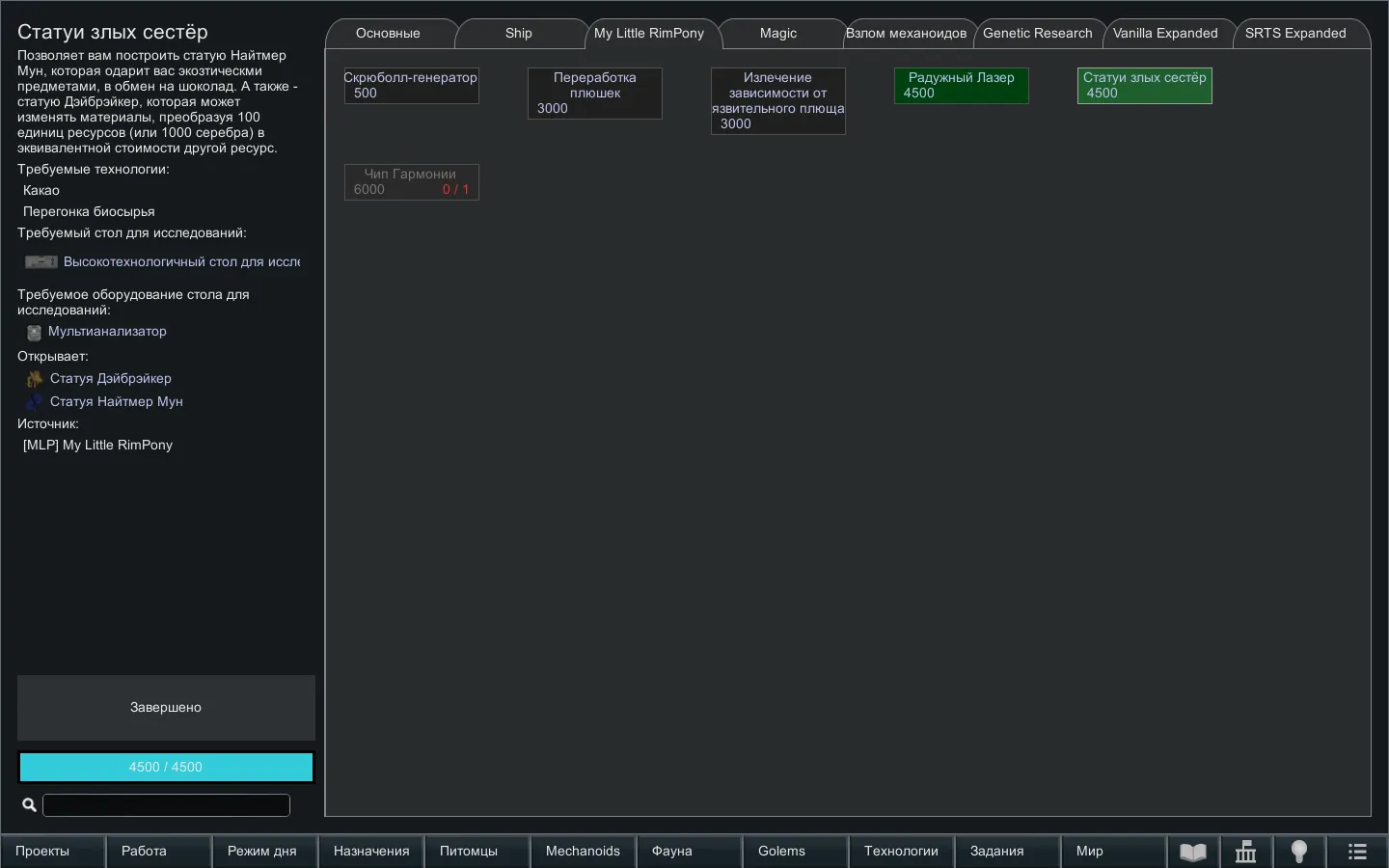Open the ideology lightbulb icon
The image size is (1389, 868).
tap(1299, 852)
